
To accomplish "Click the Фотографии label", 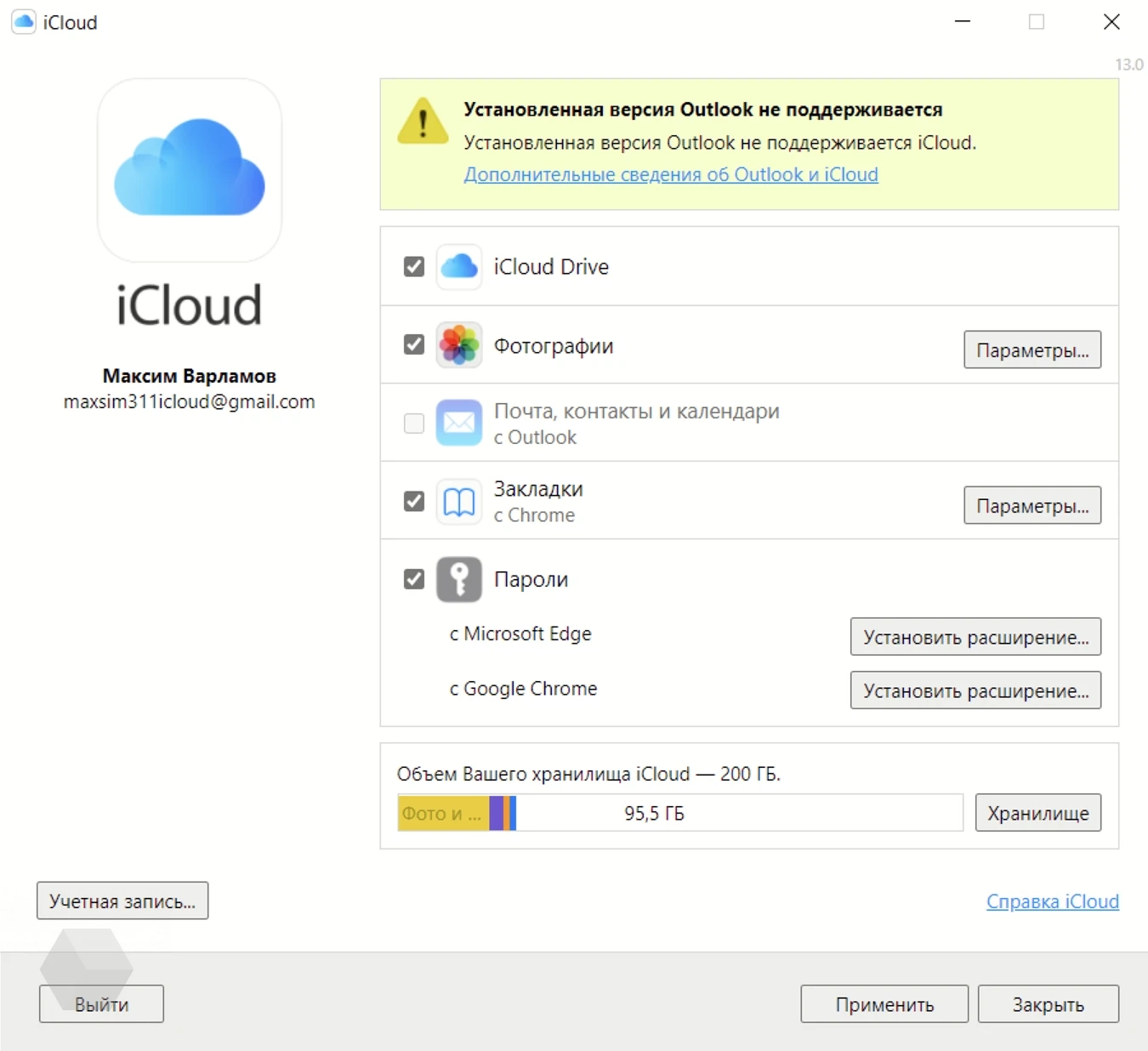I will 554,346.
